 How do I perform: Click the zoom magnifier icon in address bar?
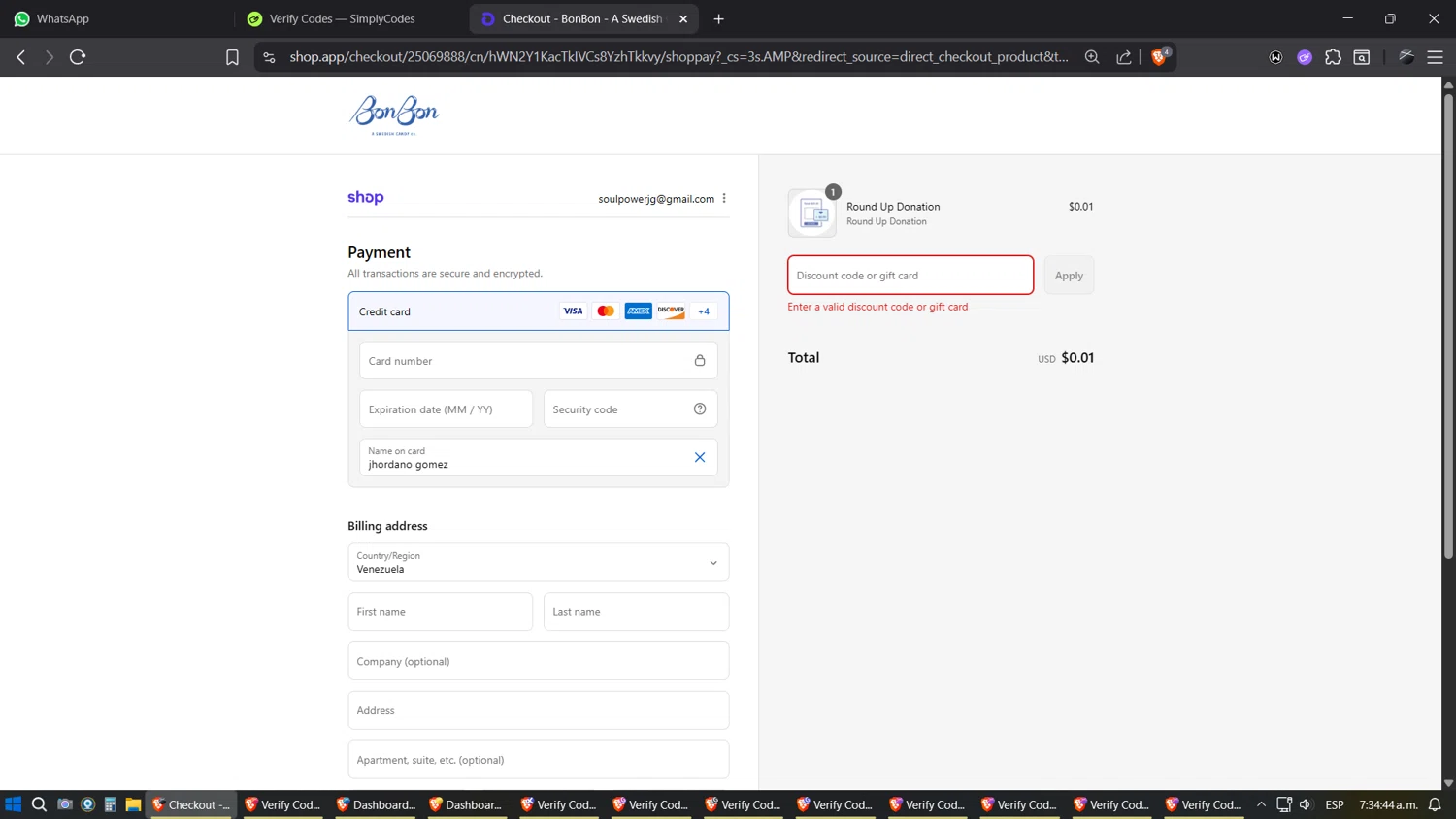tap(1092, 57)
